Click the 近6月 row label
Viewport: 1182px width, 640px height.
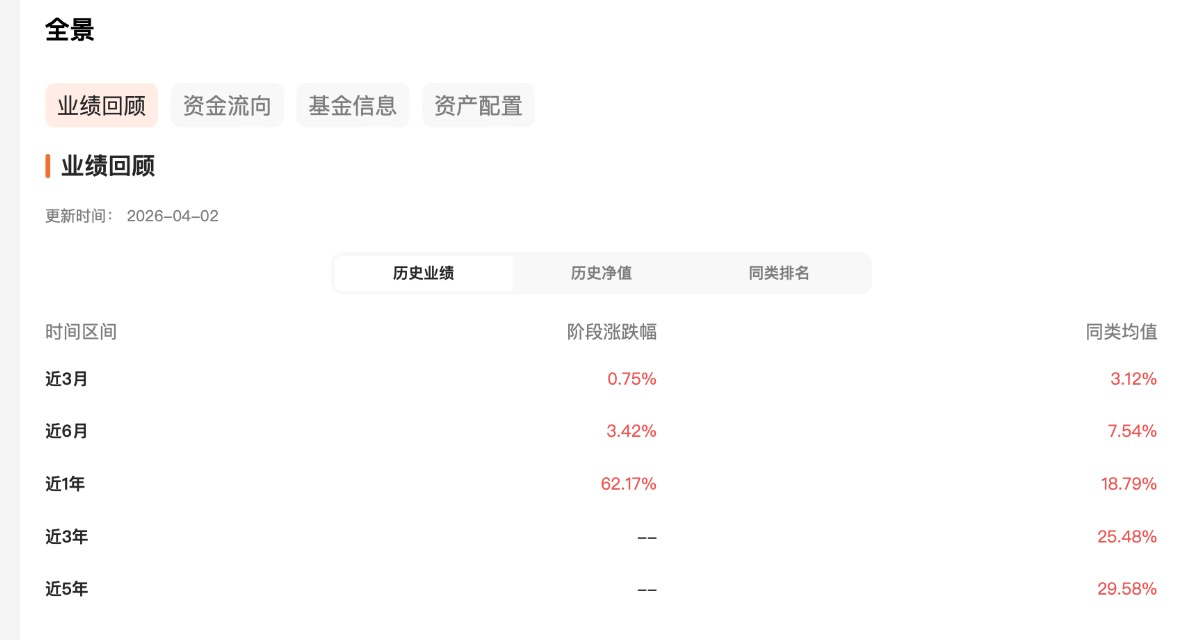point(65,431)
